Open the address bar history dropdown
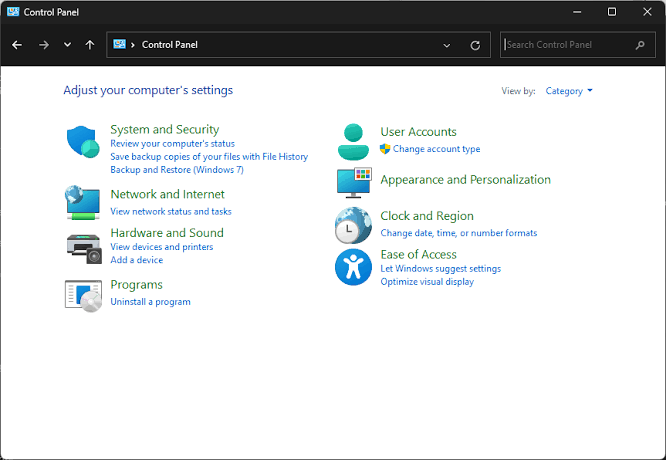 tap(446, 45)
